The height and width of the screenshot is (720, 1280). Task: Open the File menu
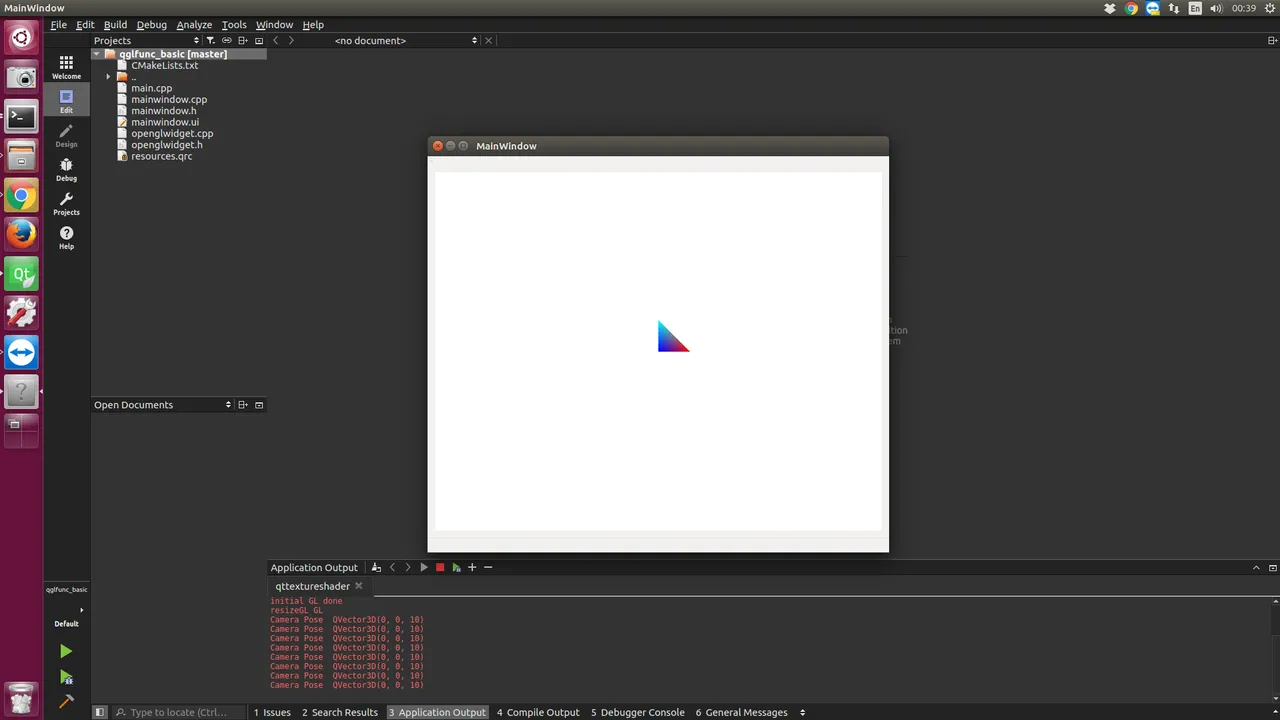(x=59, y=24)
